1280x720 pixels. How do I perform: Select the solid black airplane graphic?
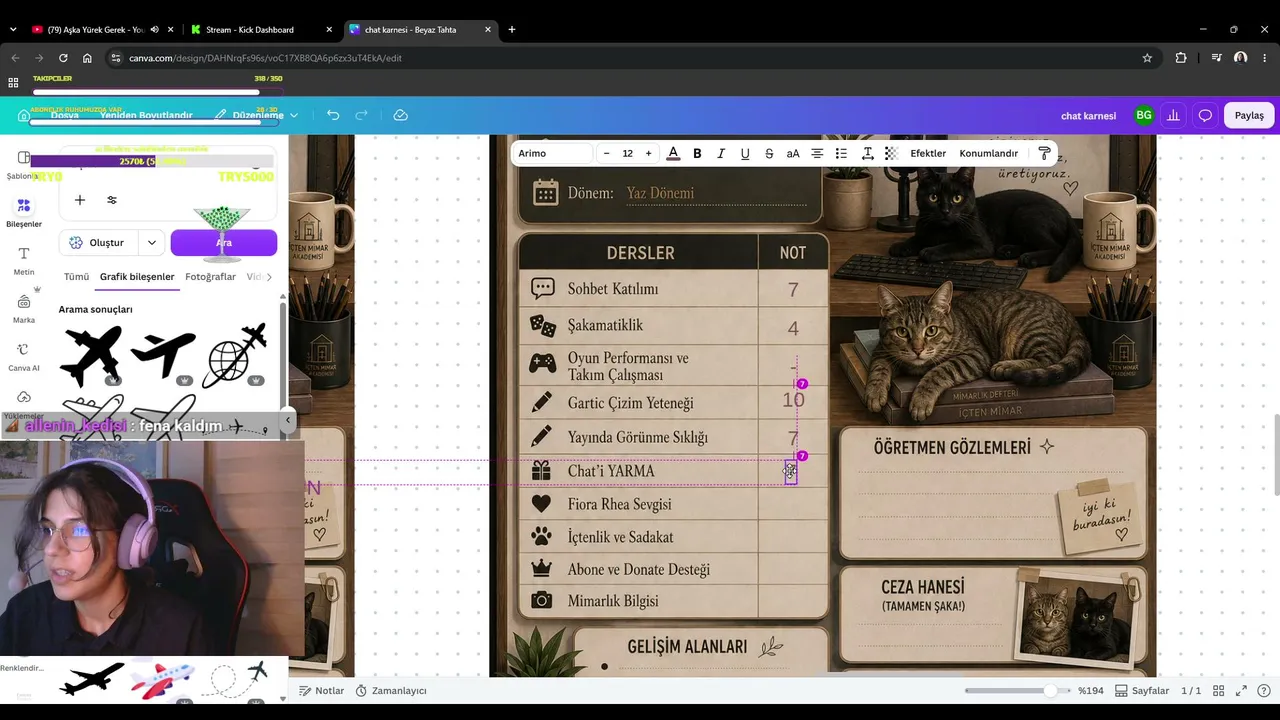(x=91, y=354)
